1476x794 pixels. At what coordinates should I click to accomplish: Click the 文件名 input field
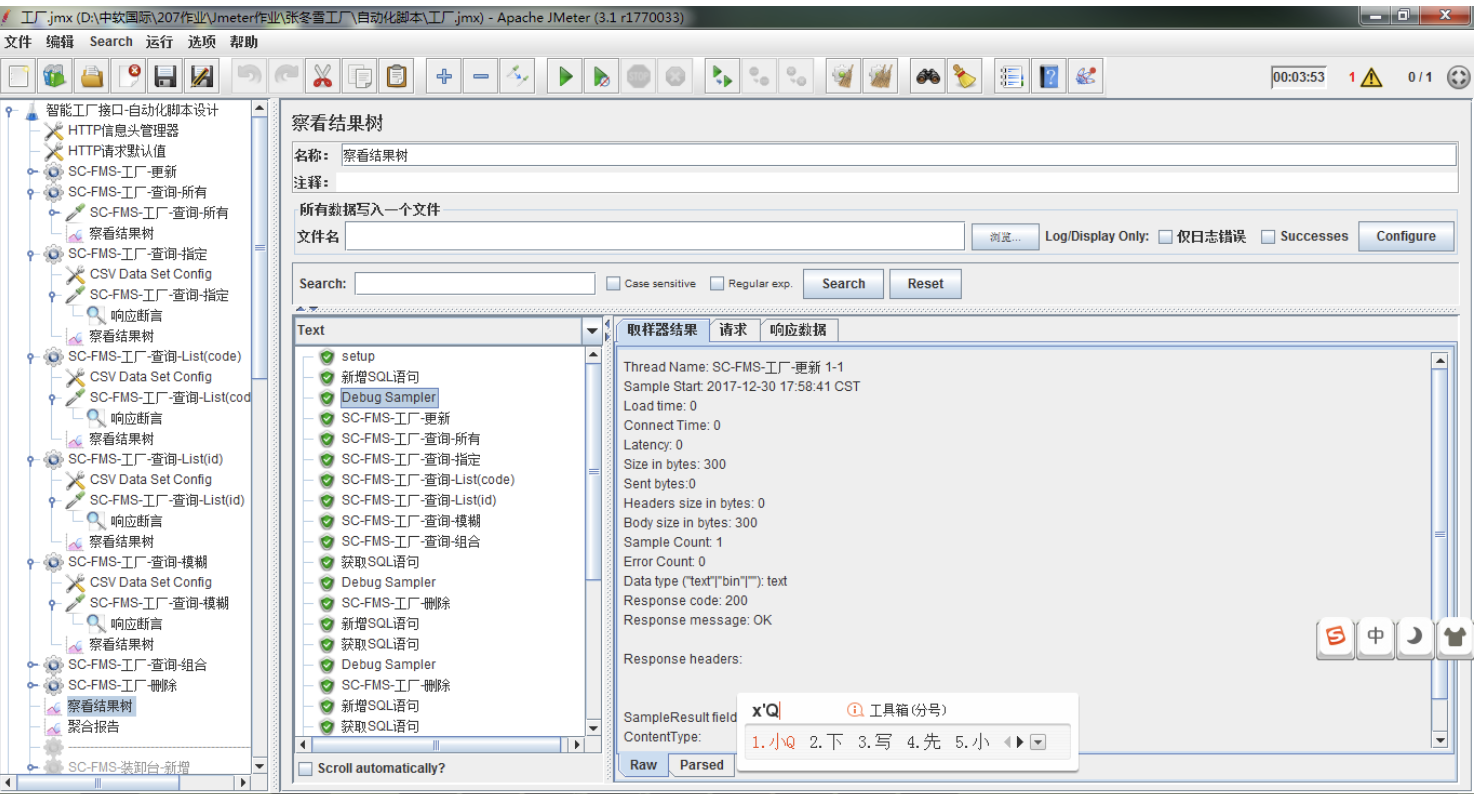click(655, 236)
